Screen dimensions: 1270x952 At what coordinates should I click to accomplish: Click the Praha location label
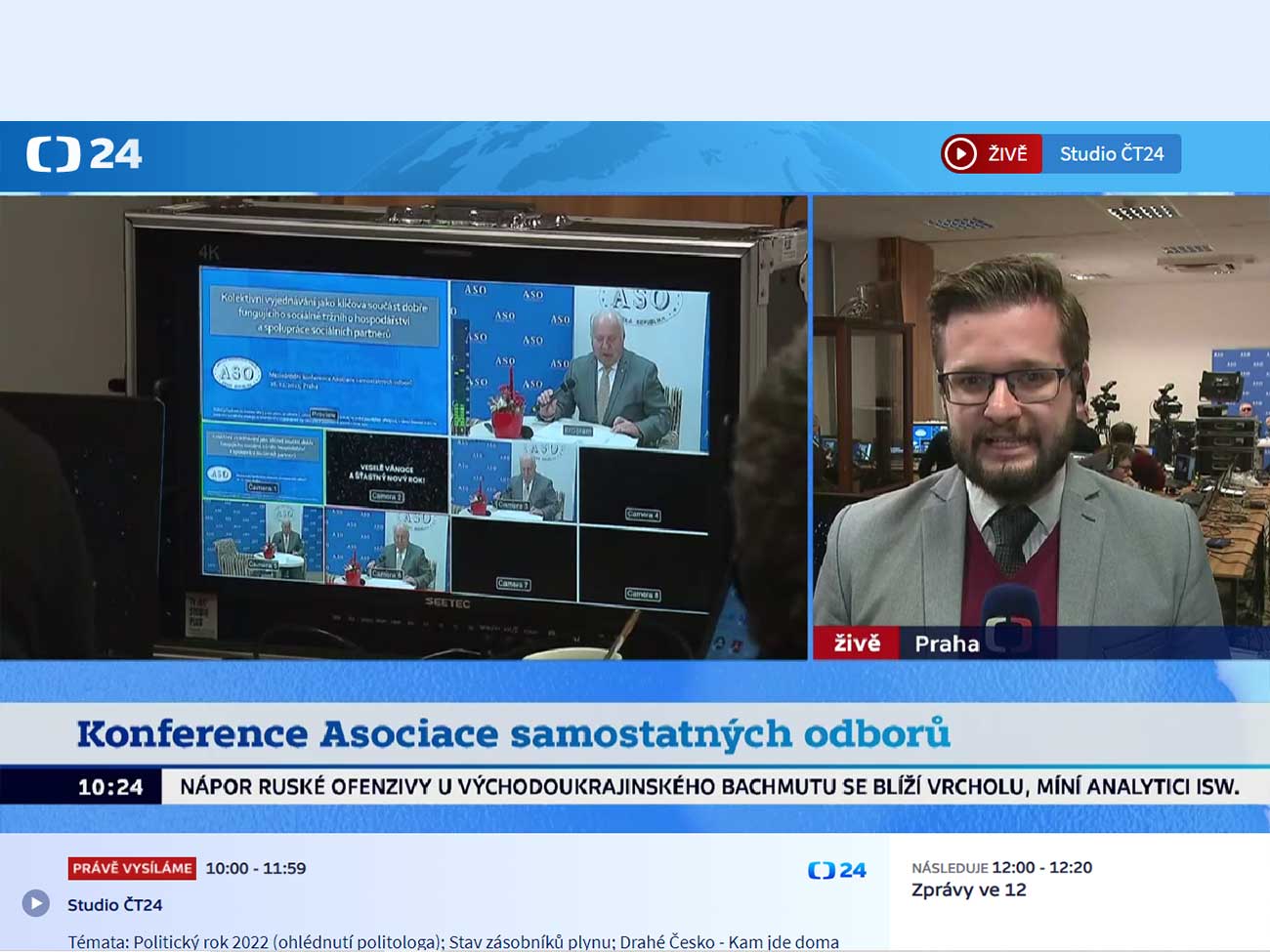pyautogui.click(x=946, y=643)
